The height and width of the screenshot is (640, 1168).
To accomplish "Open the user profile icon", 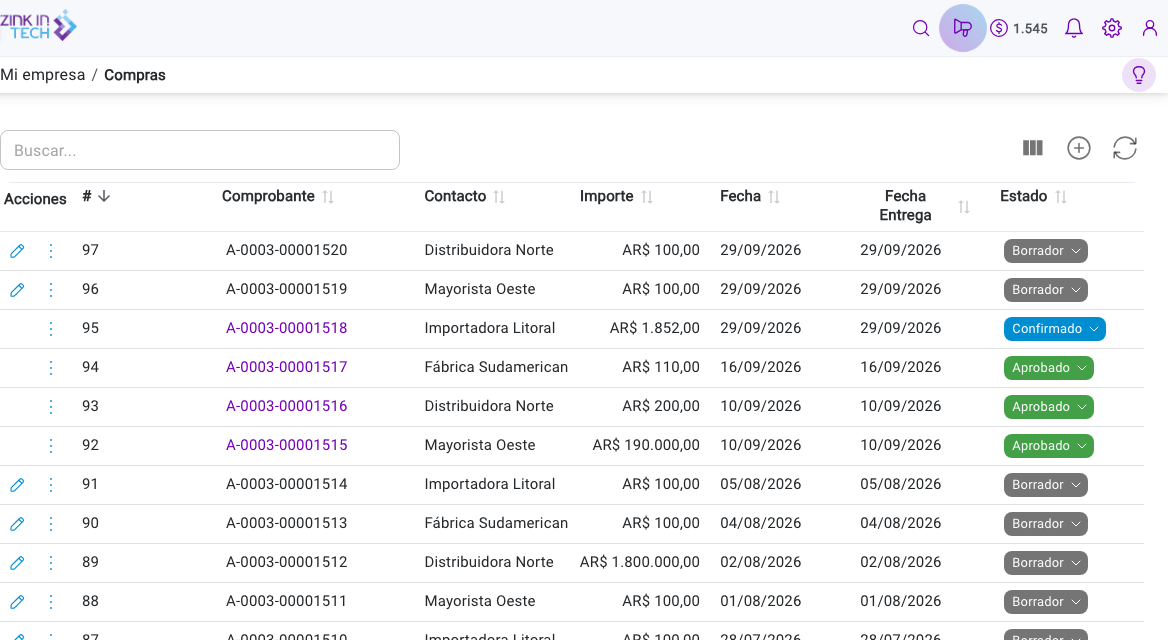I will click(x=1149, y=28).
